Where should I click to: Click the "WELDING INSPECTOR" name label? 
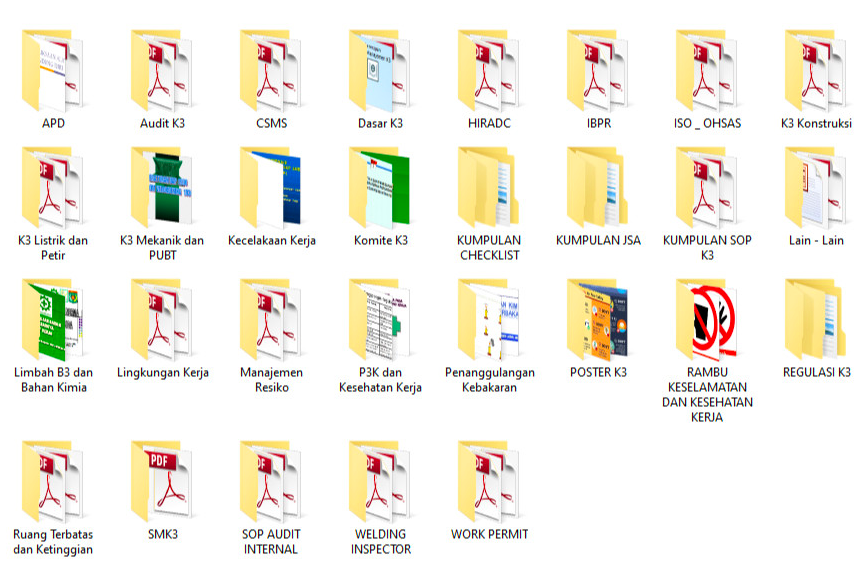[x=381, y=542]
